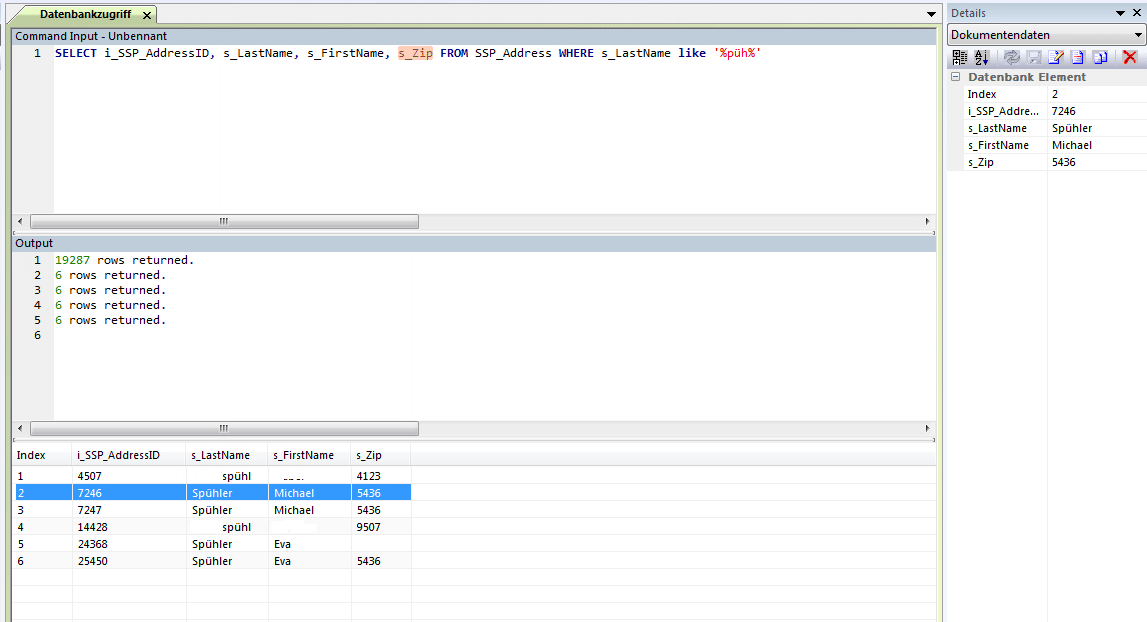
Task: Click the refresh arrows icon in Details
Action: click(1012, 58)
